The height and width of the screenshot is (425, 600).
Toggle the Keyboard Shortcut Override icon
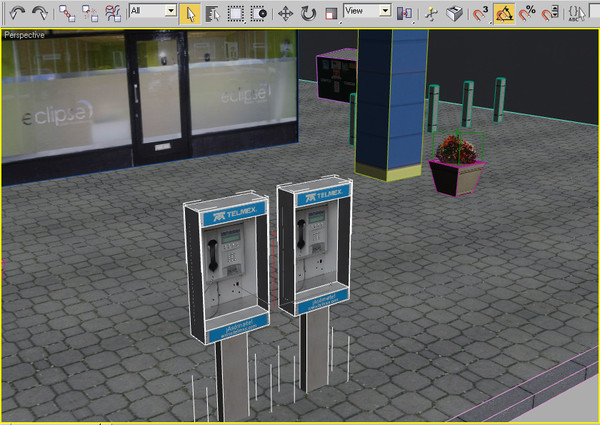tap(454, 14)
